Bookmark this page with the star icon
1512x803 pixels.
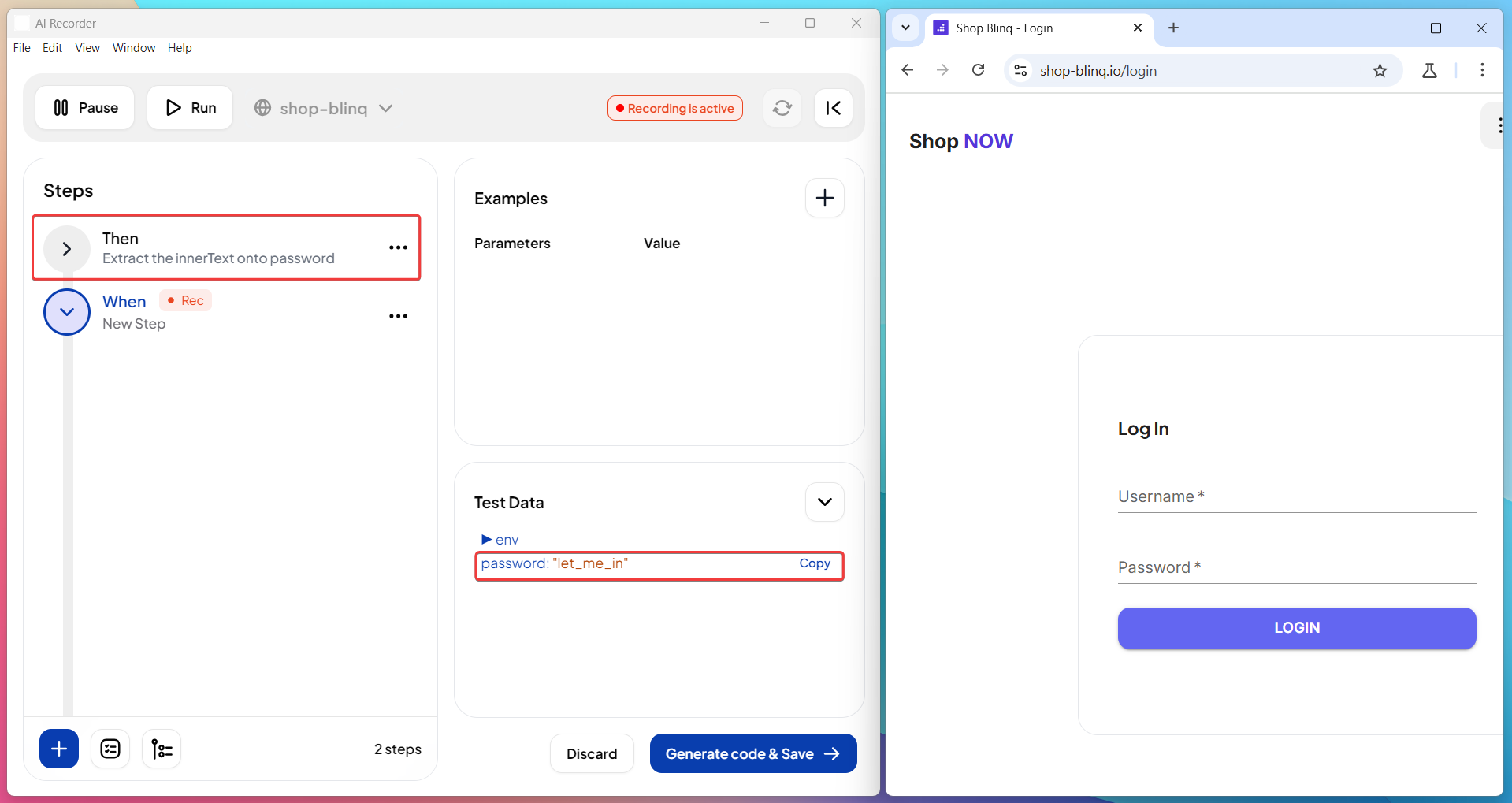(1380, 71)
